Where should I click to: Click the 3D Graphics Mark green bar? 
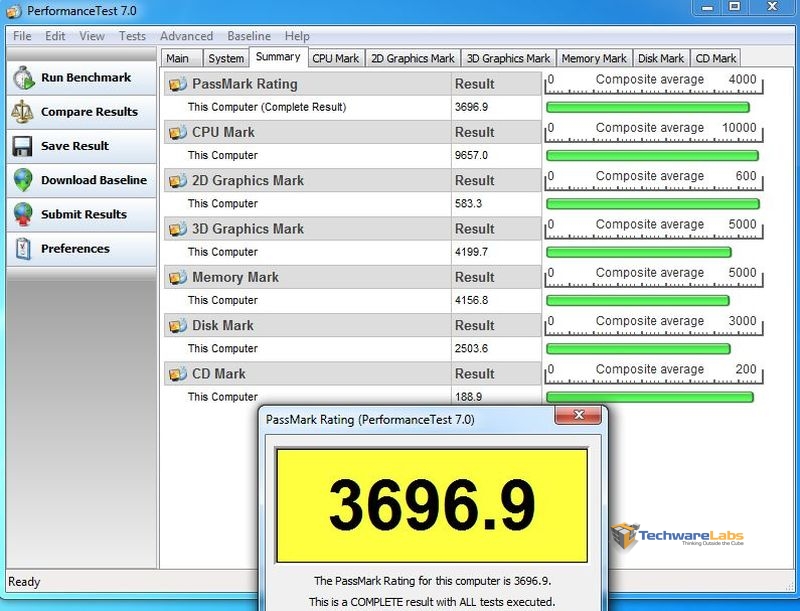point(639,252)
